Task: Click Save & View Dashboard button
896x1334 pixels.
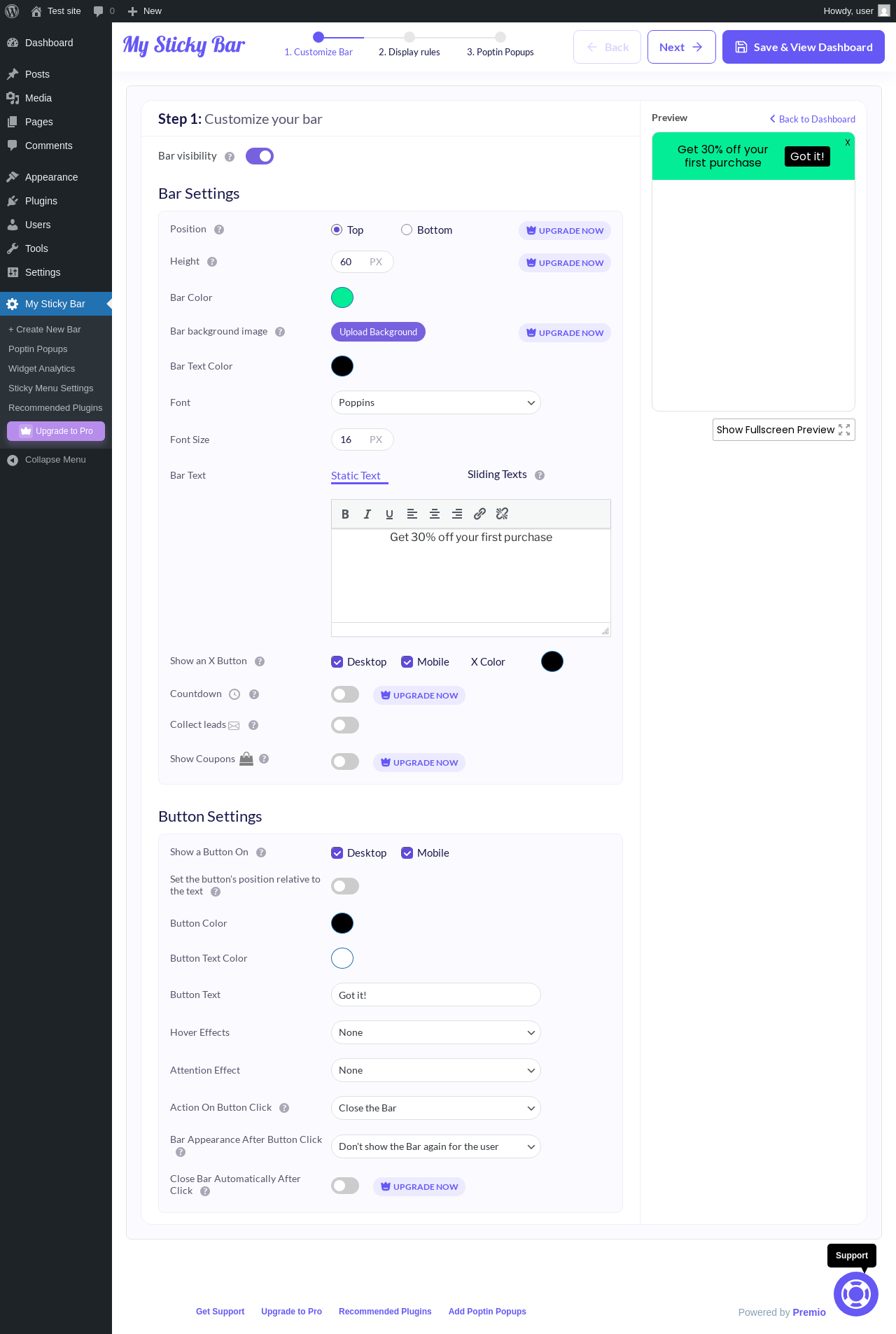Action: (804, 47)
